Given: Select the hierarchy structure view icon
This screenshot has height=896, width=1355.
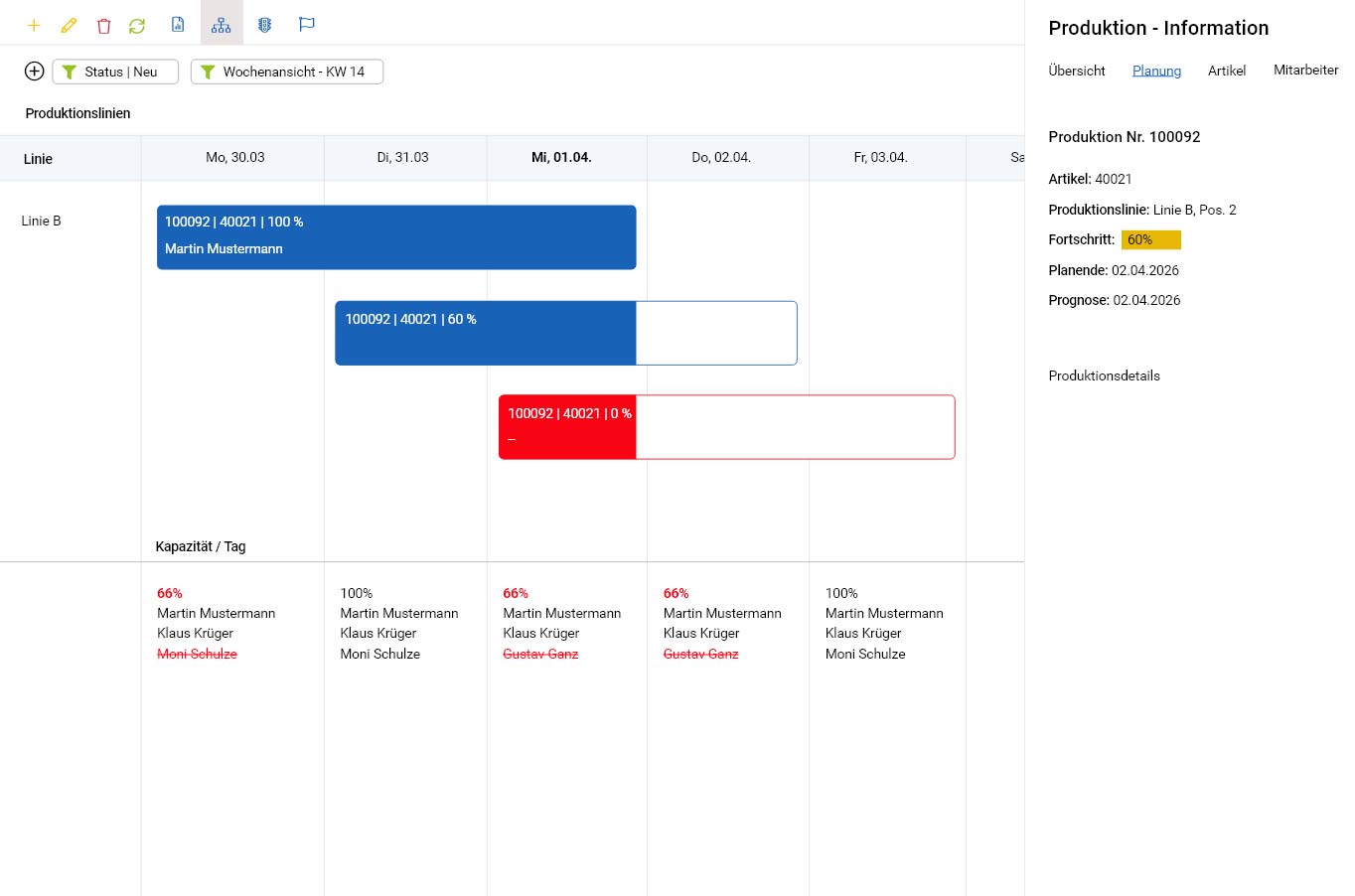Looking at the screenshot, I should point(222,24).
